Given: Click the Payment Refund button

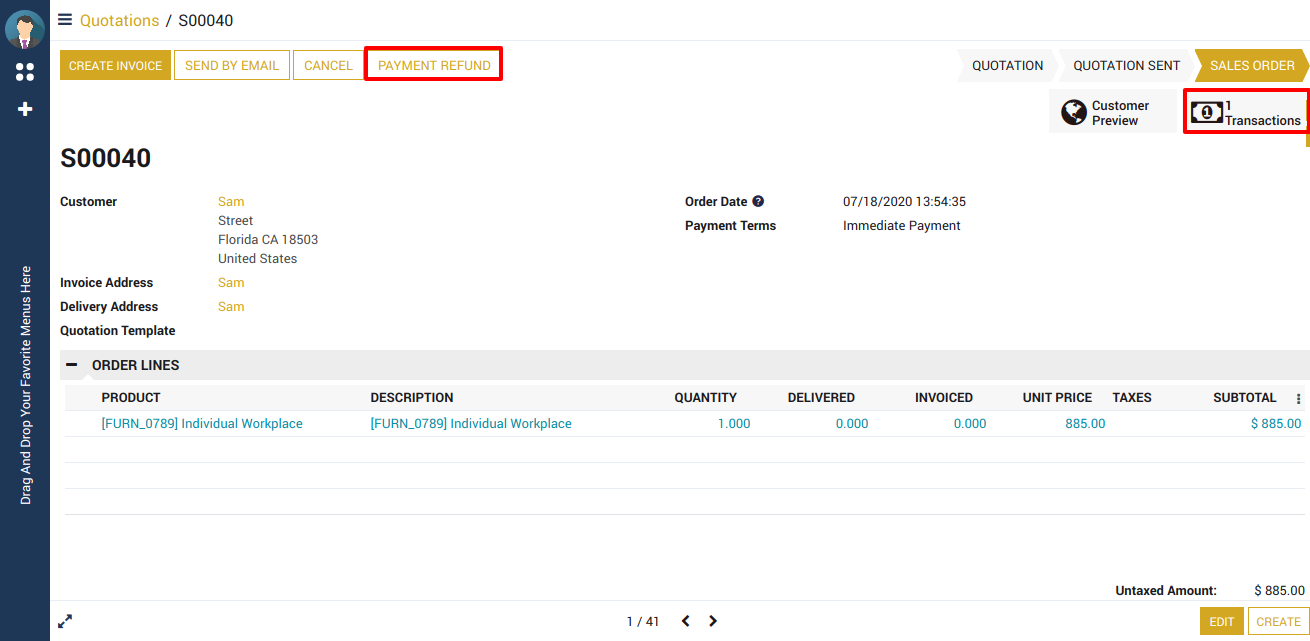Looking at the screenshot, I should [434, 66].
